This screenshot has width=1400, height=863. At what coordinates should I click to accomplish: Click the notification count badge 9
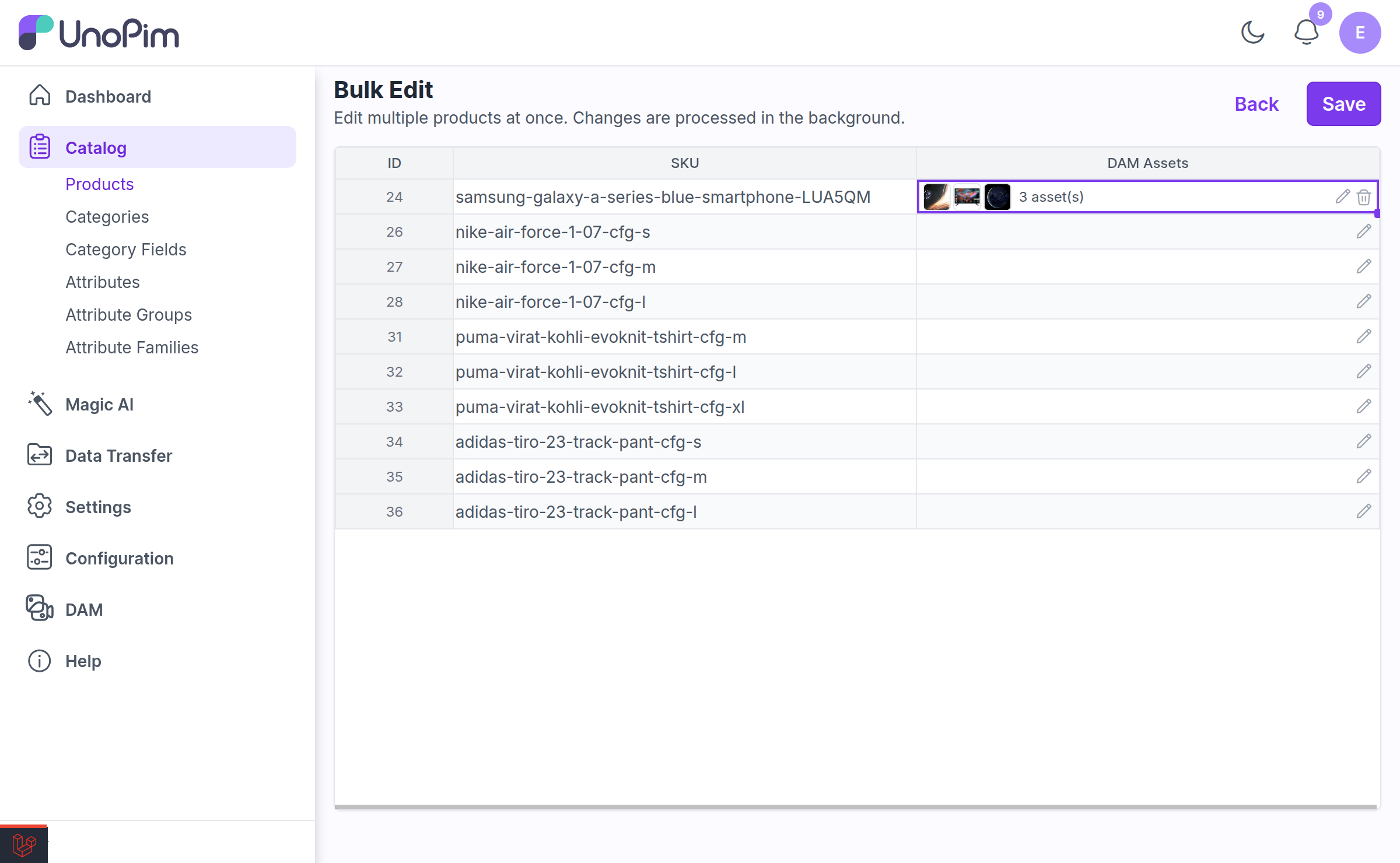point(1321,15)
